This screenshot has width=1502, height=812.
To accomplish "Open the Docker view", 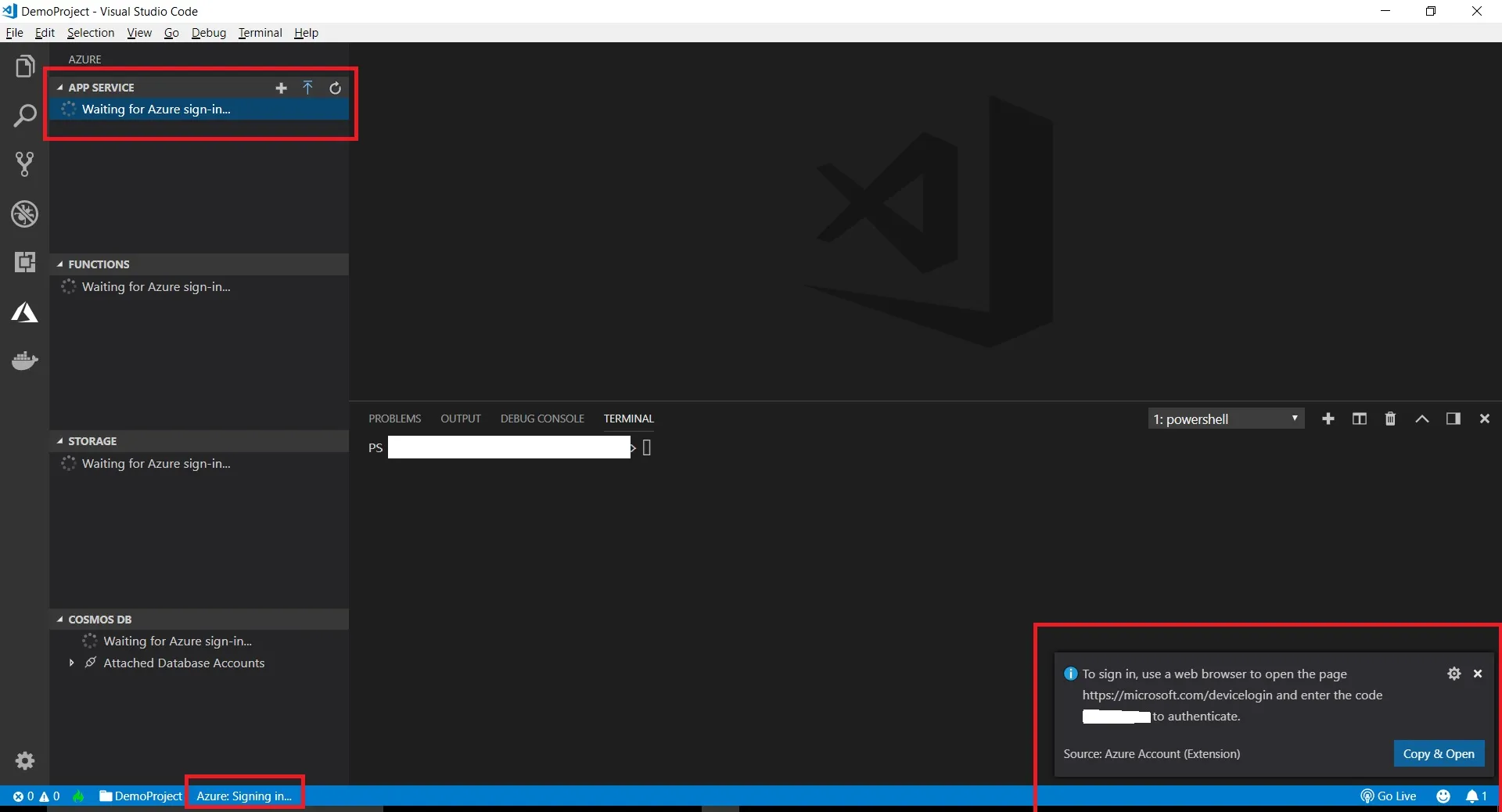I will (25, 361).
